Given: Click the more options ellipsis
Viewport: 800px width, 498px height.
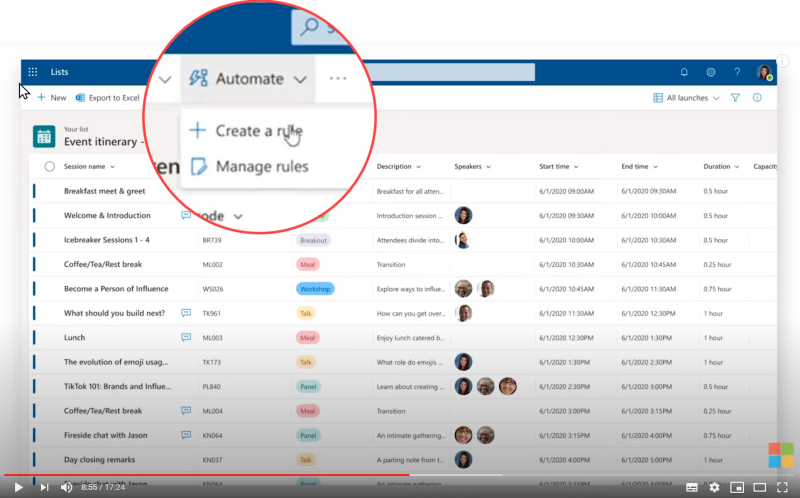Looking at the screenshot, I should click(338, 79).
